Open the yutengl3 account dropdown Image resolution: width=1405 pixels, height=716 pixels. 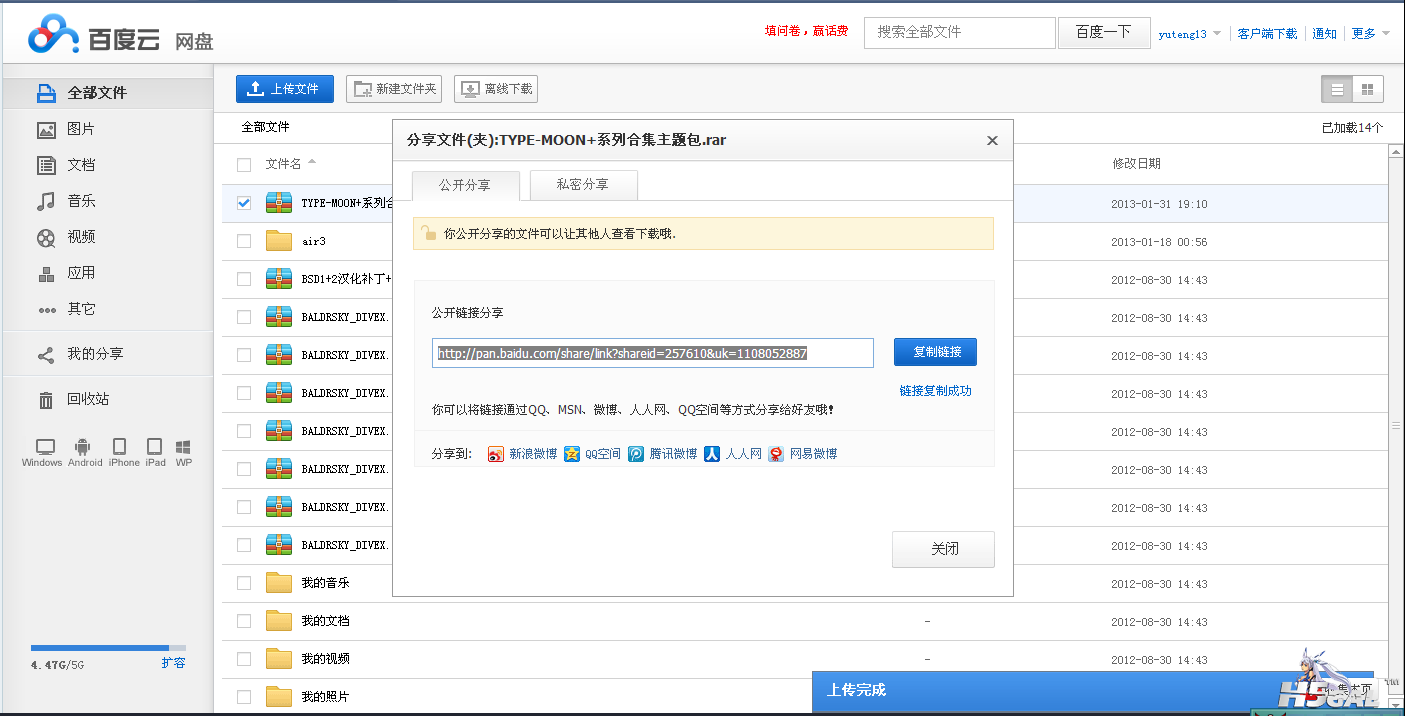(x=1189, y=34)
